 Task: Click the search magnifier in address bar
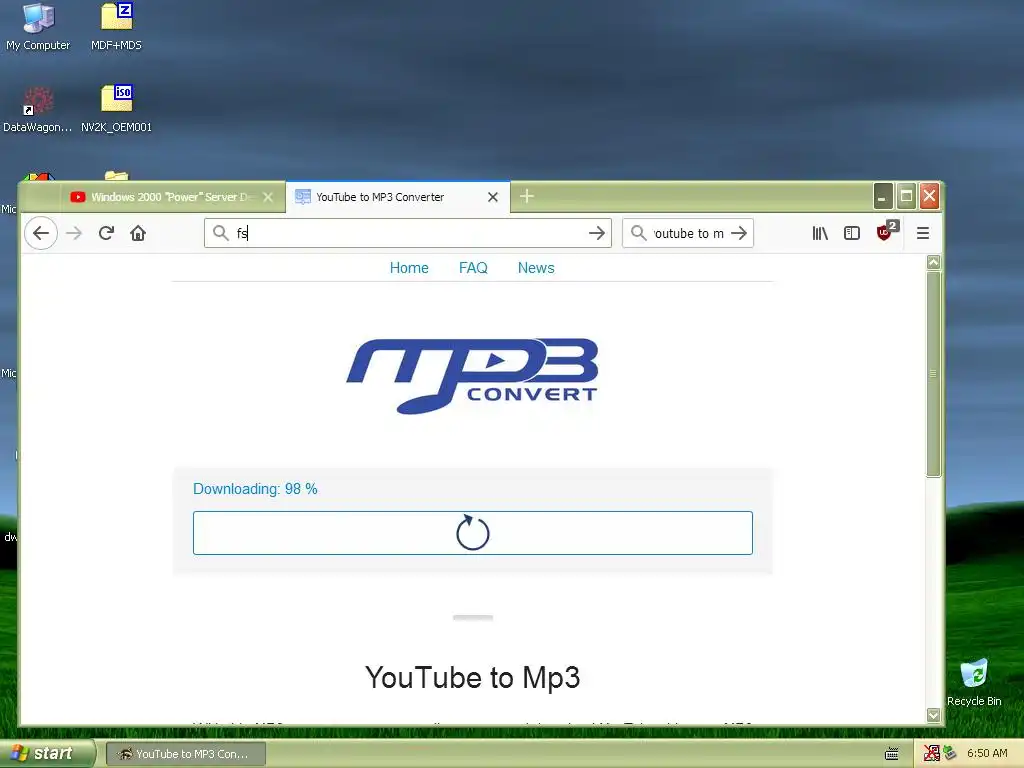pyautogui.click(x=221, y=233)
